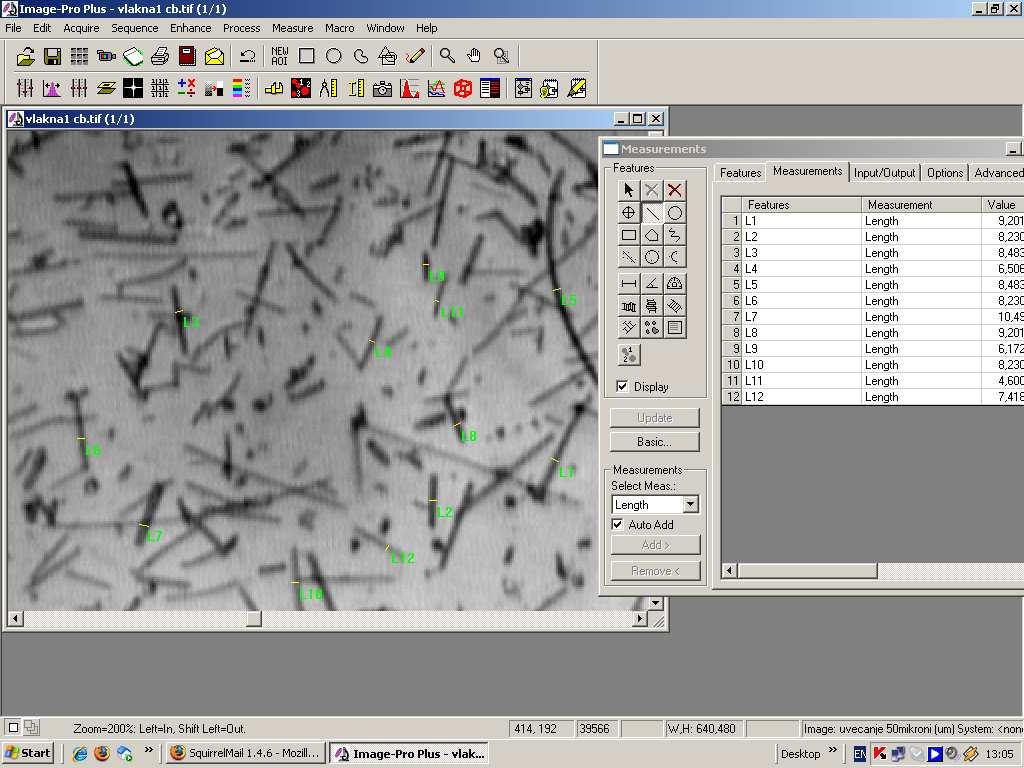Switch to the Options tab
Screen dimensions: 1024x768
[x=945, y=173]
